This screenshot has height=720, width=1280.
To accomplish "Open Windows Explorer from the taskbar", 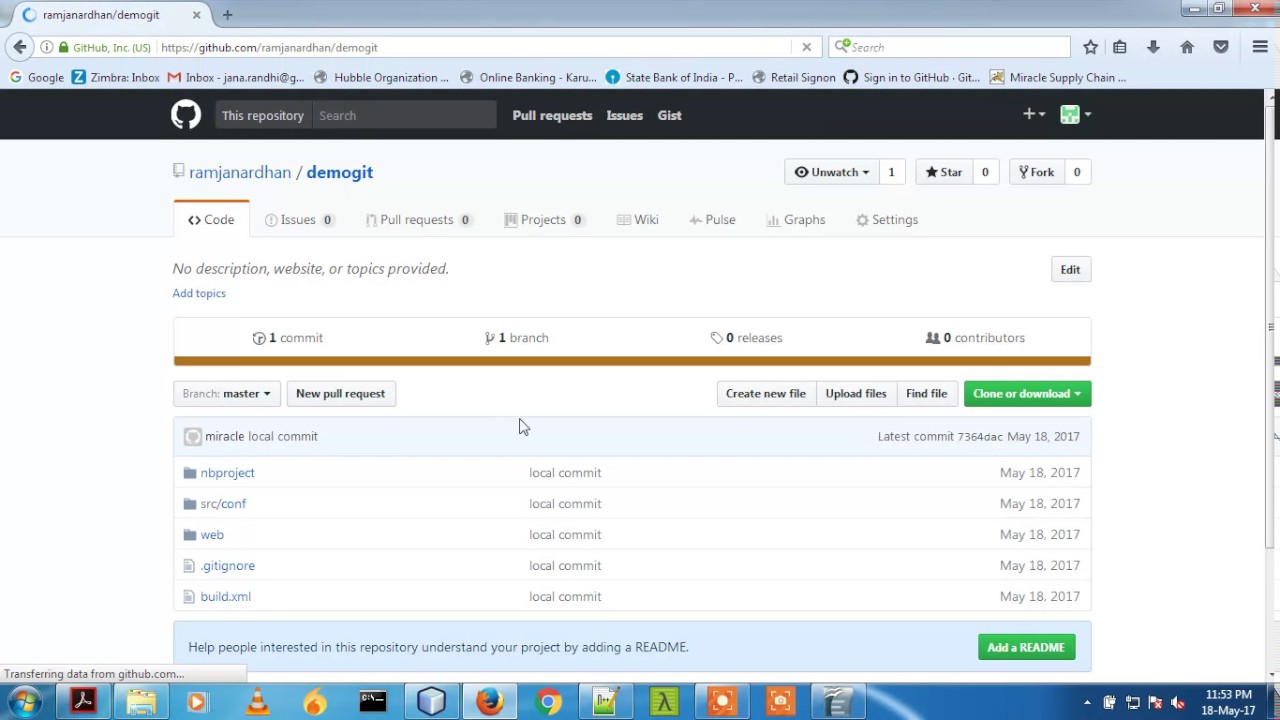I will tap(141, 702).
